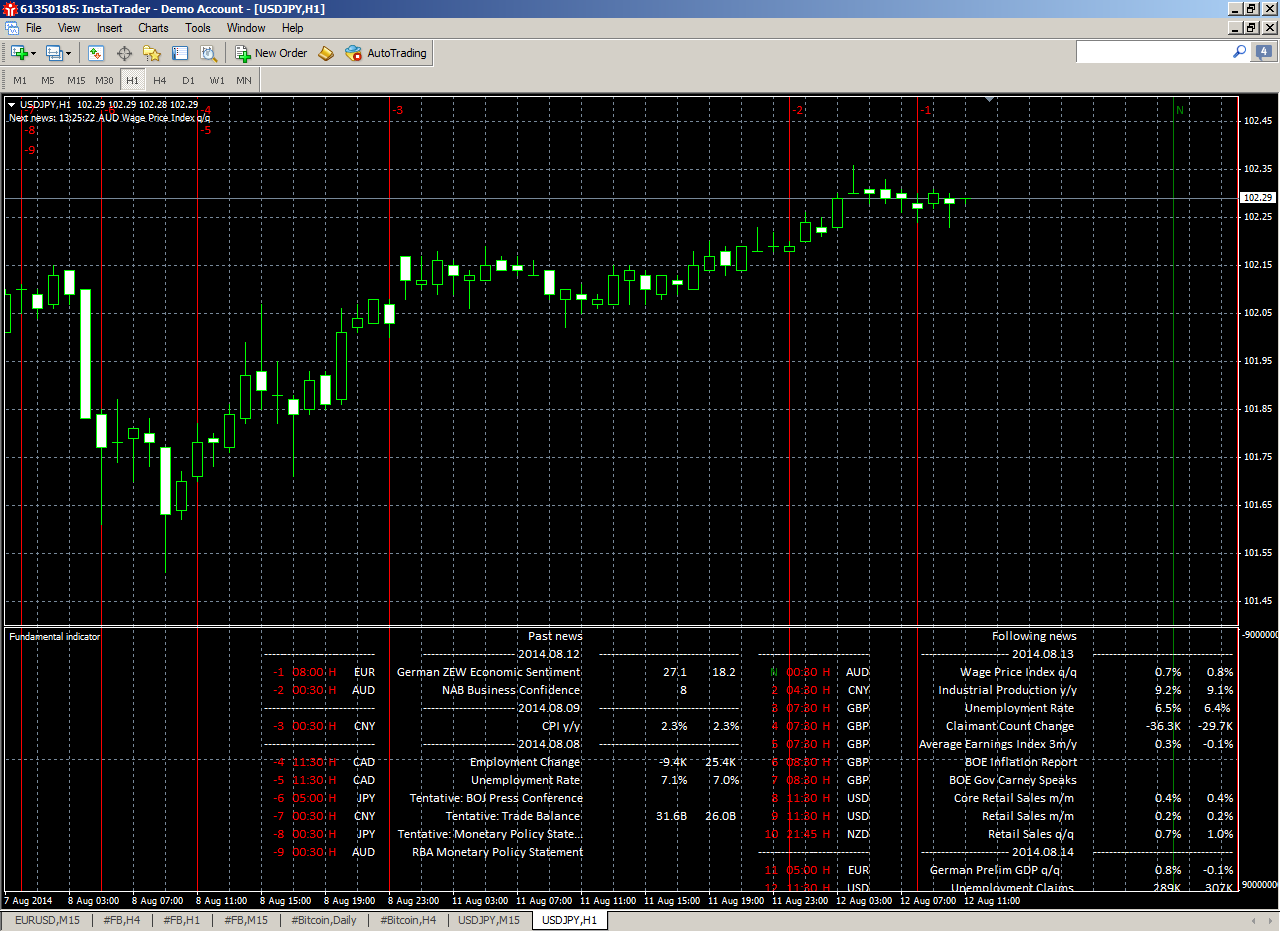Open the Strategy Tester magnifier icon
The width and height of the screenshot is (1280, 932).
pos(208,53)
